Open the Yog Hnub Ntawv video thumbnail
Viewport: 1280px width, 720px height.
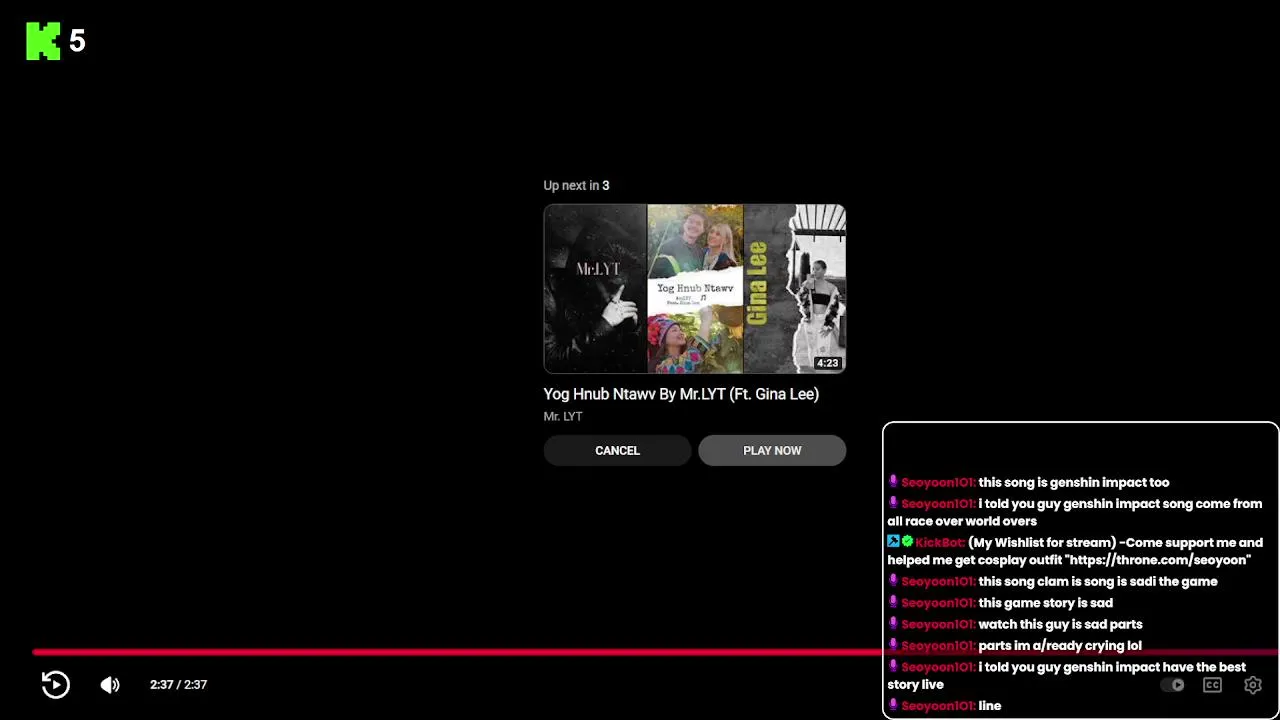coord(695,289)
